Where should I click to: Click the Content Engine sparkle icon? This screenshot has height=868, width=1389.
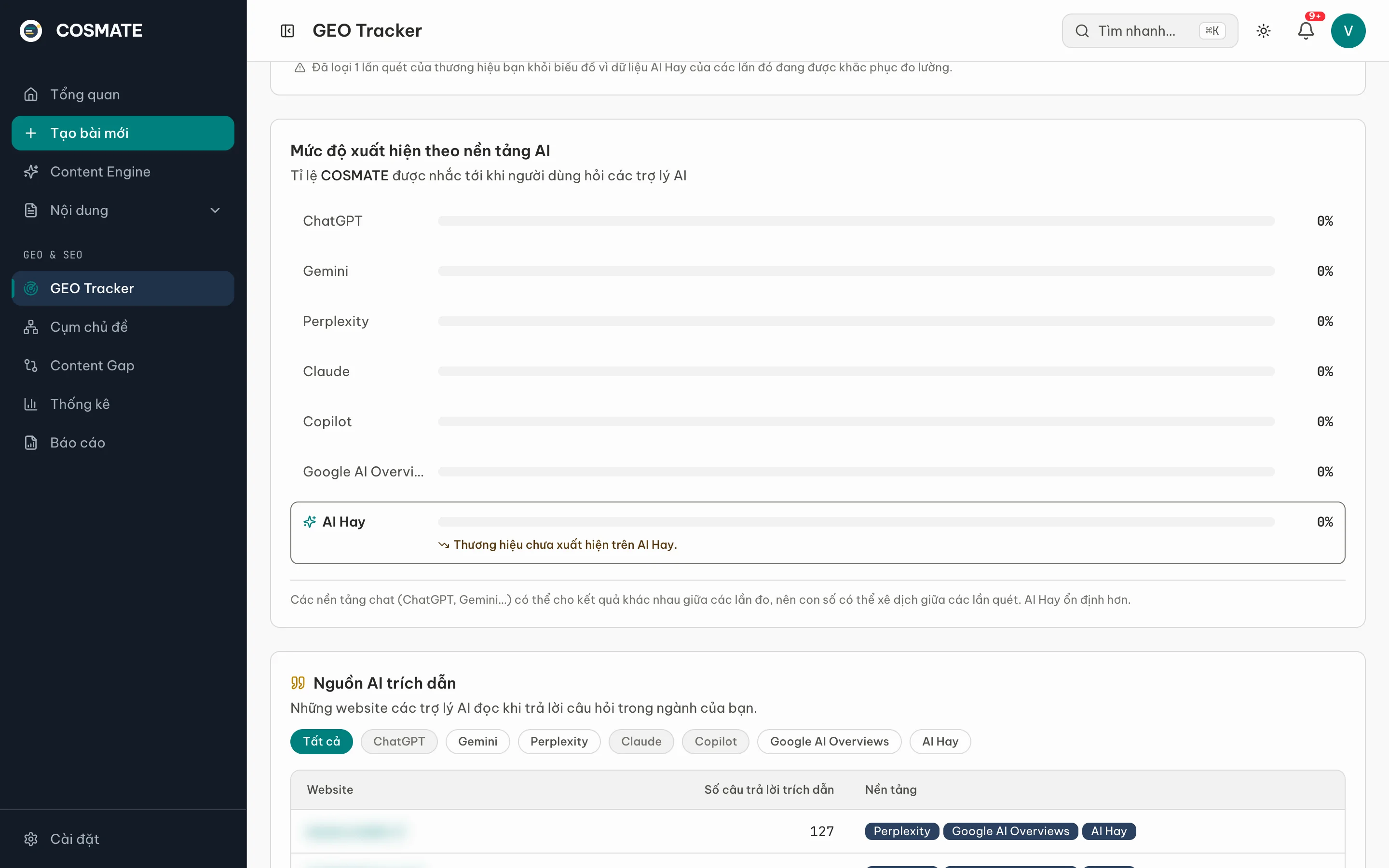pos(31,172)
